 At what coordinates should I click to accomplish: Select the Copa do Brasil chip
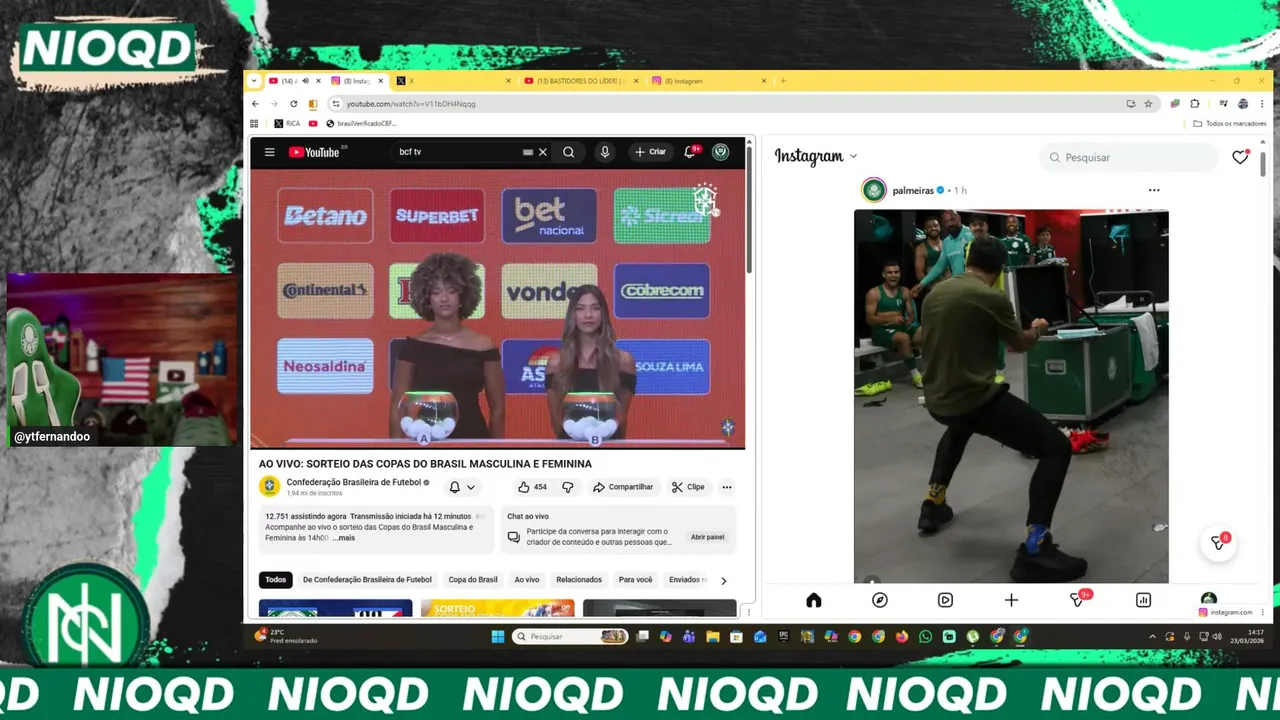point(473,580)
